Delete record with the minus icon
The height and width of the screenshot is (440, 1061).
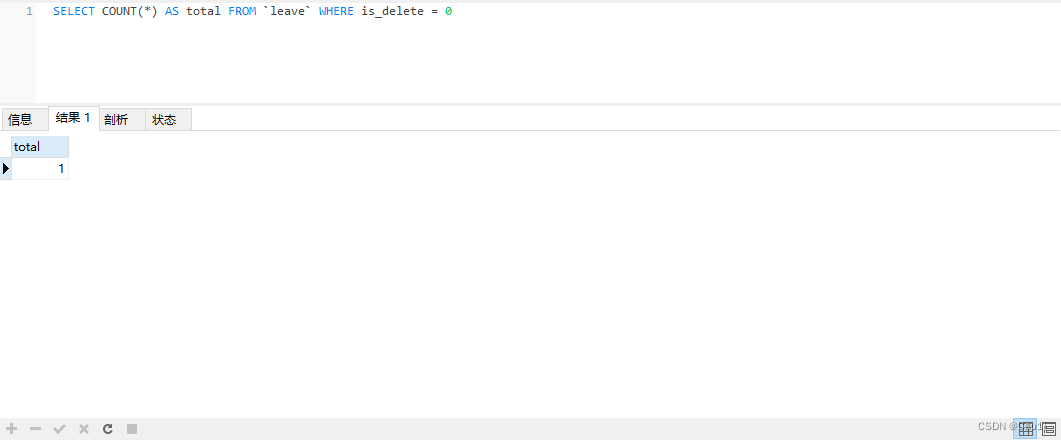[36, 428]
